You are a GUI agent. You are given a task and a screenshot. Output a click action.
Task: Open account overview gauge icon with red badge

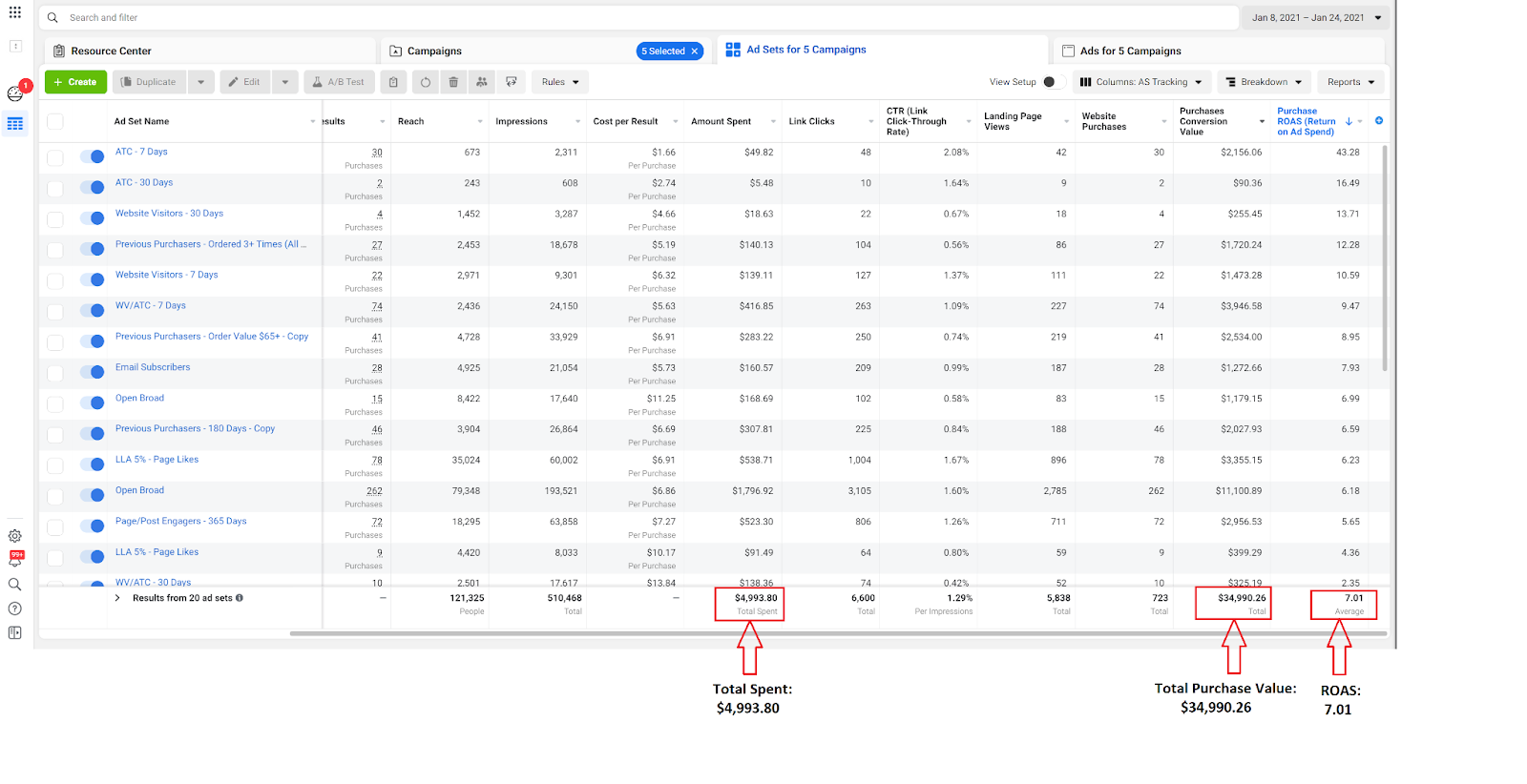pyautogui.click(x=15, y=93)
